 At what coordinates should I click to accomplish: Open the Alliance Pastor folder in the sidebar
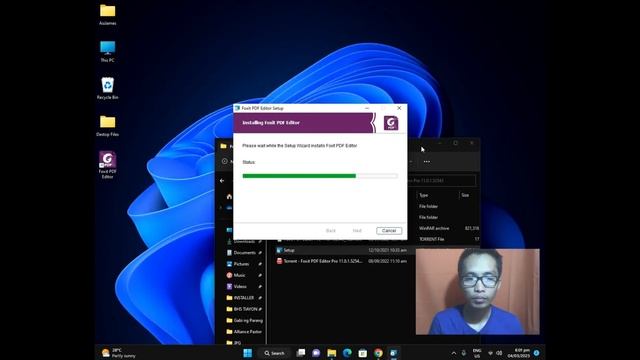pyautogui.click(x=244, y=332)
